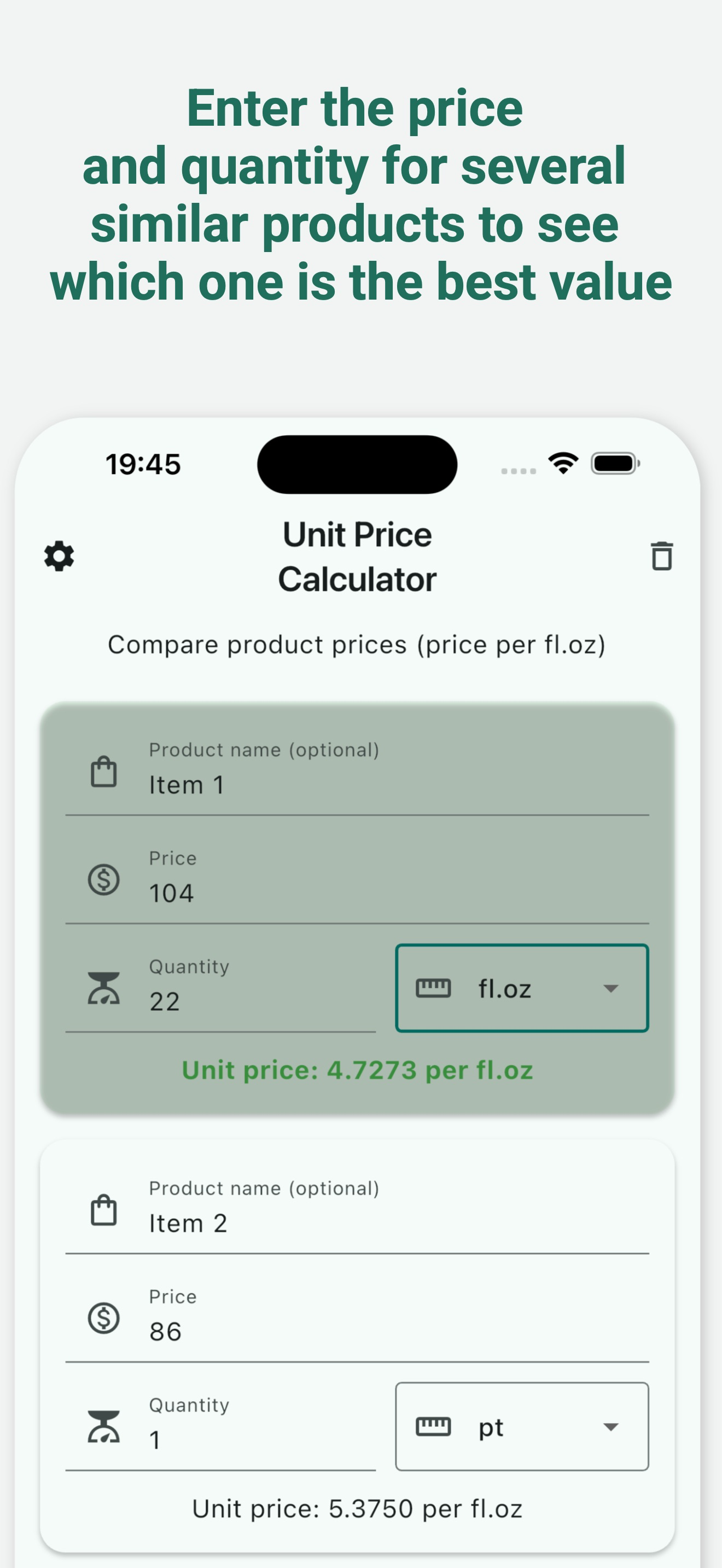Select the unit price 4.7273 result text
This screenshot has width=722, height=1568.
point(357,1070)
